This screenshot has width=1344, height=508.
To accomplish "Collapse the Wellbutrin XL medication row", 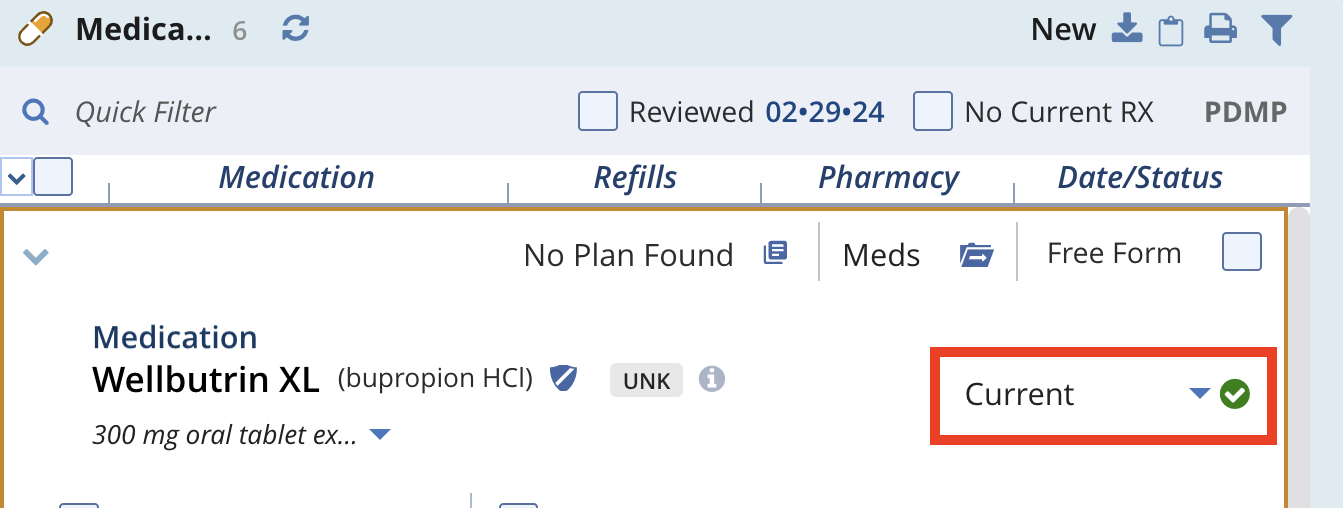I will pyautogui.click(x=36, y=257).
